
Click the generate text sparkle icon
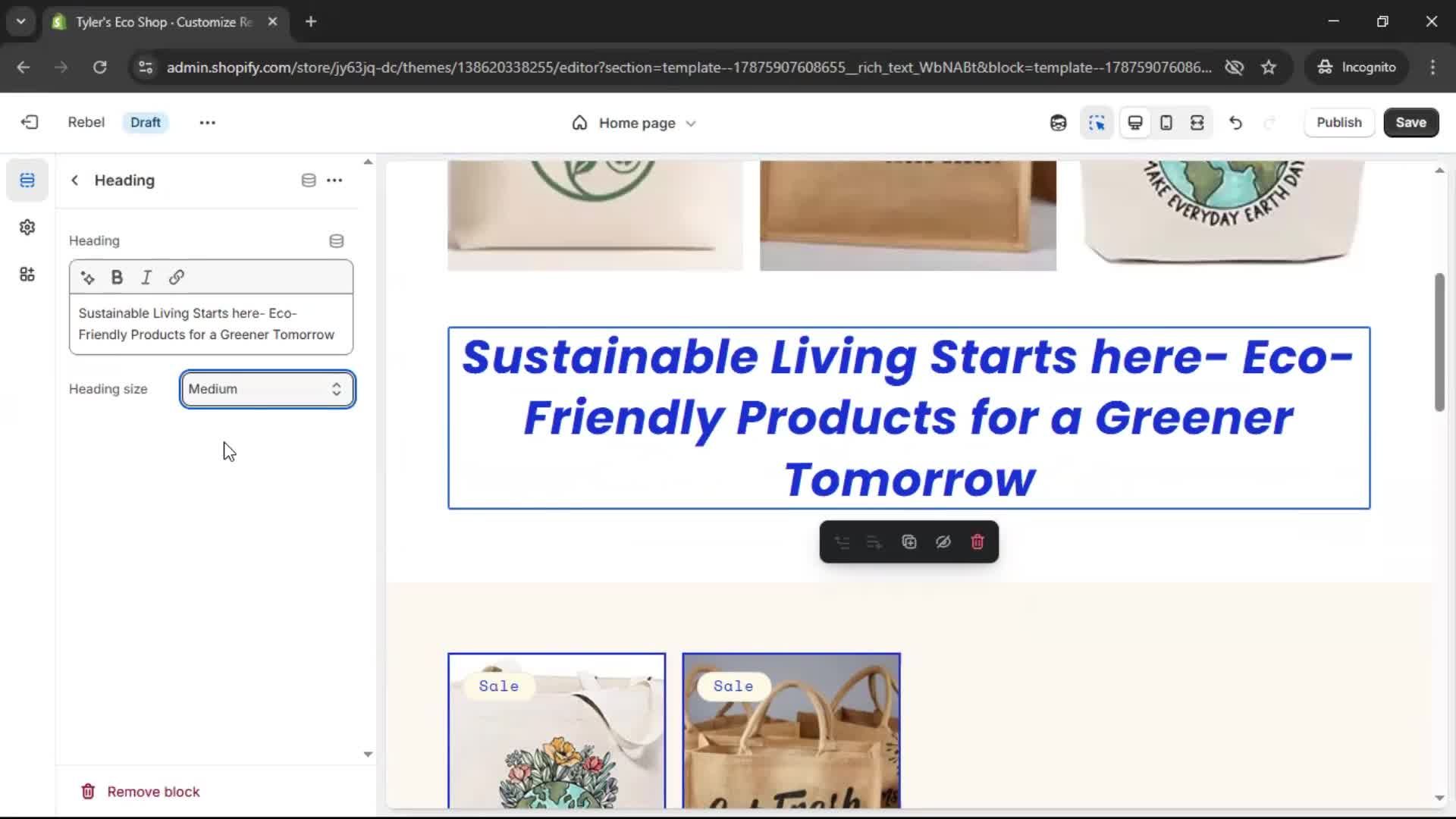click(88, 278)
